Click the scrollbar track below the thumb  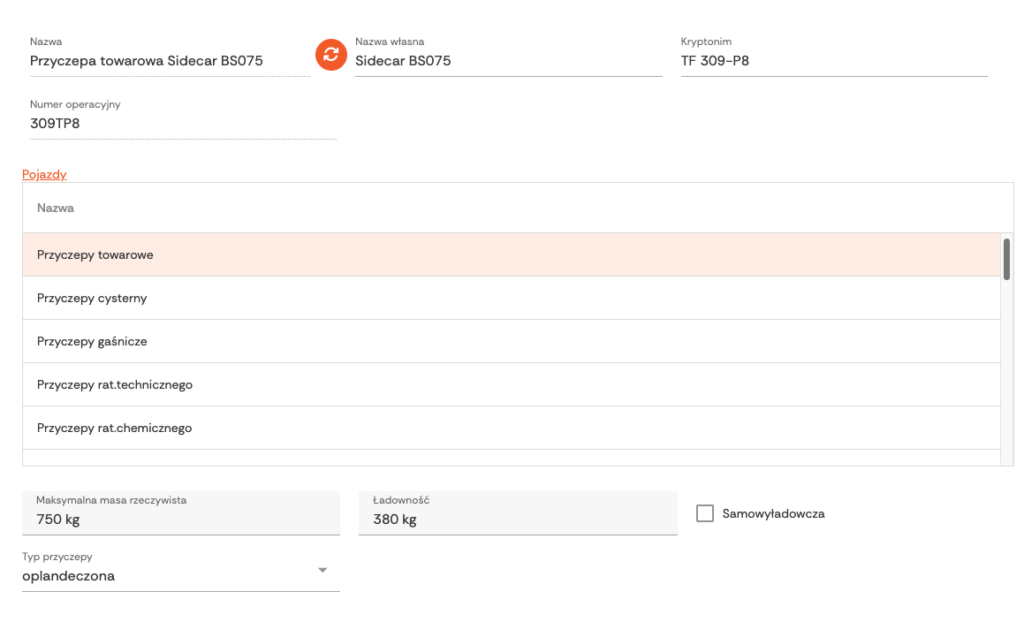point(1006,380)
